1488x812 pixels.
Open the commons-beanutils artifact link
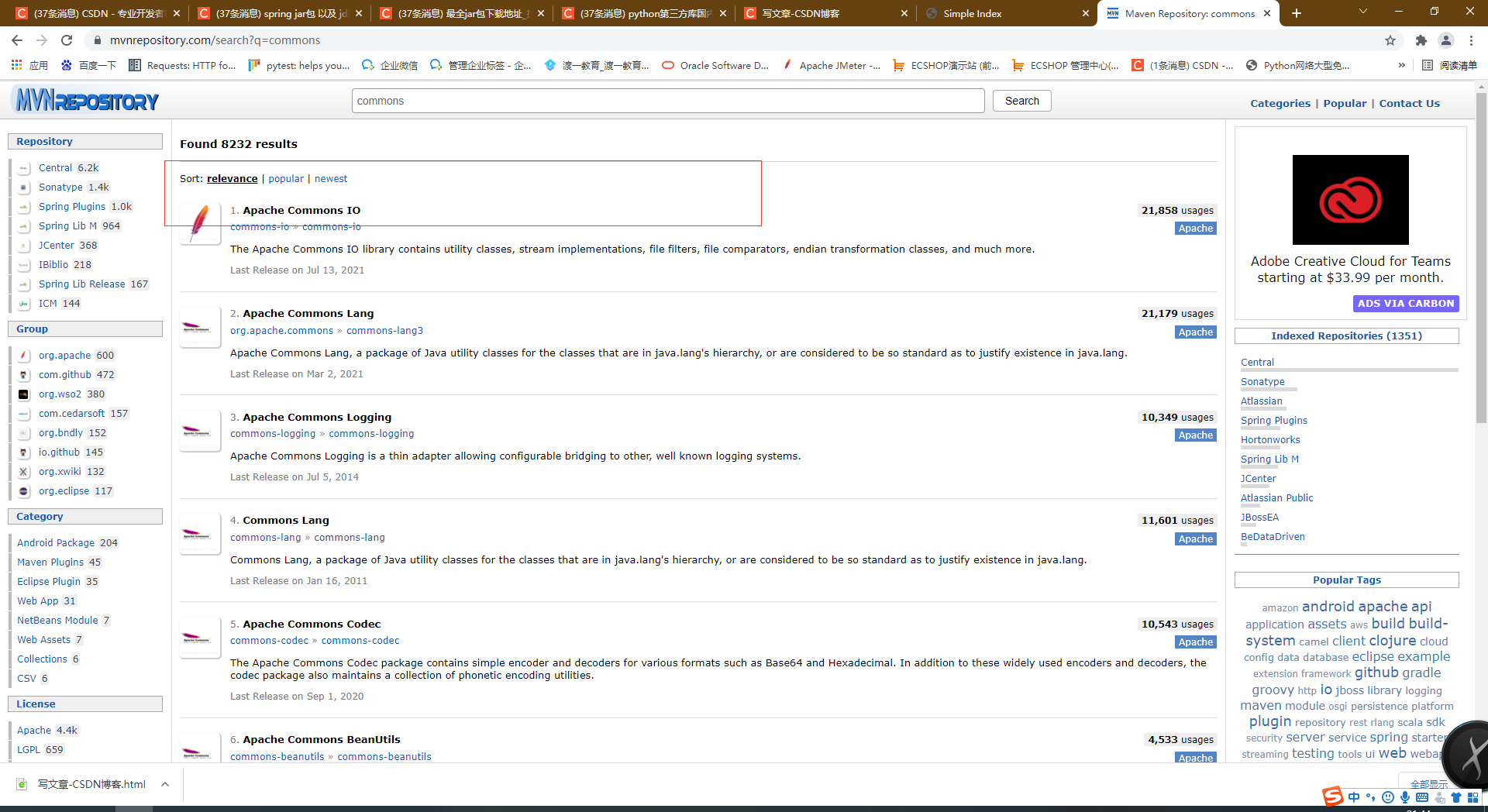(384, 757)
